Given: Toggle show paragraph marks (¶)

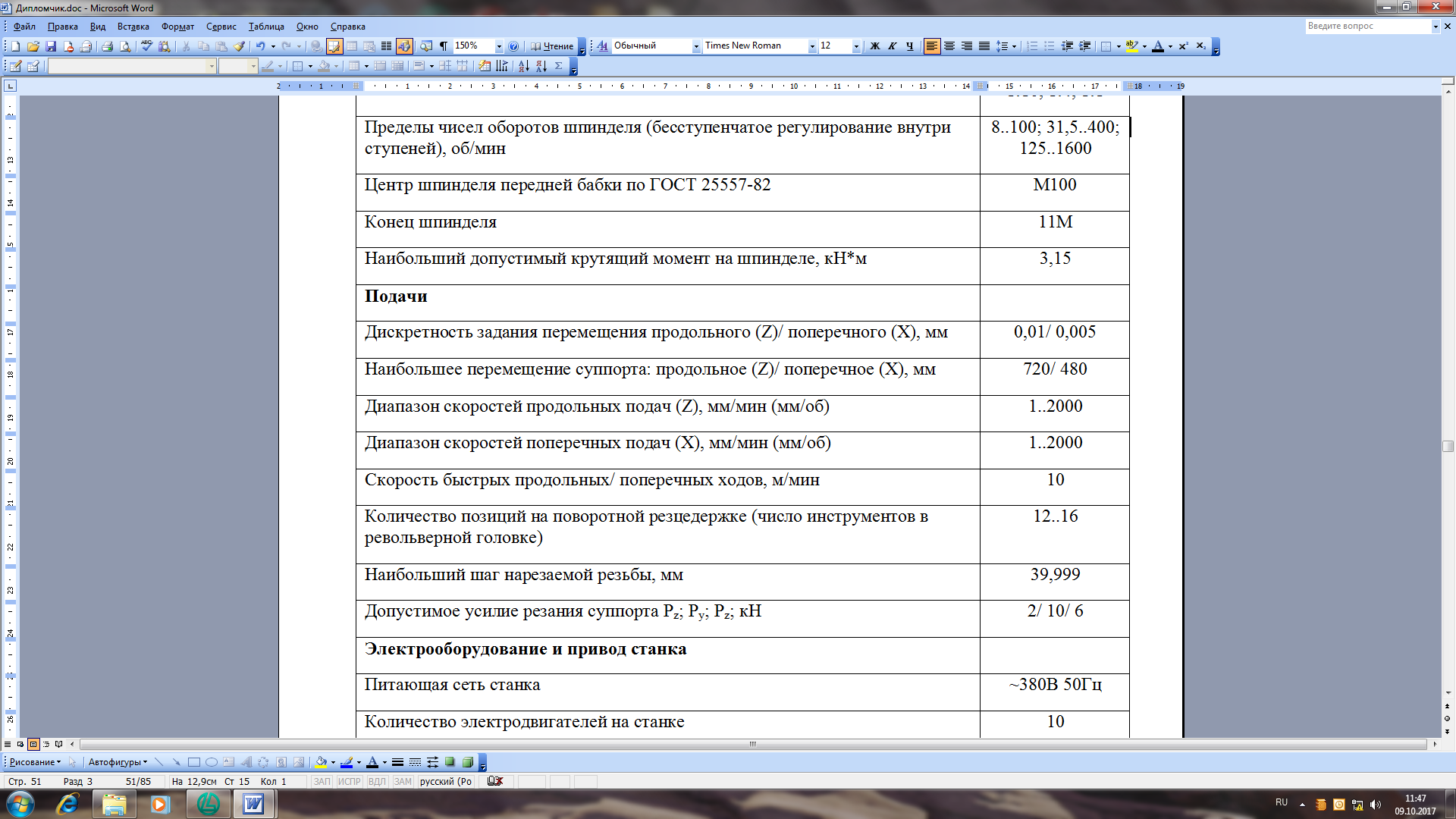Looking at the screenshot, I should click(x=444, y=46).
